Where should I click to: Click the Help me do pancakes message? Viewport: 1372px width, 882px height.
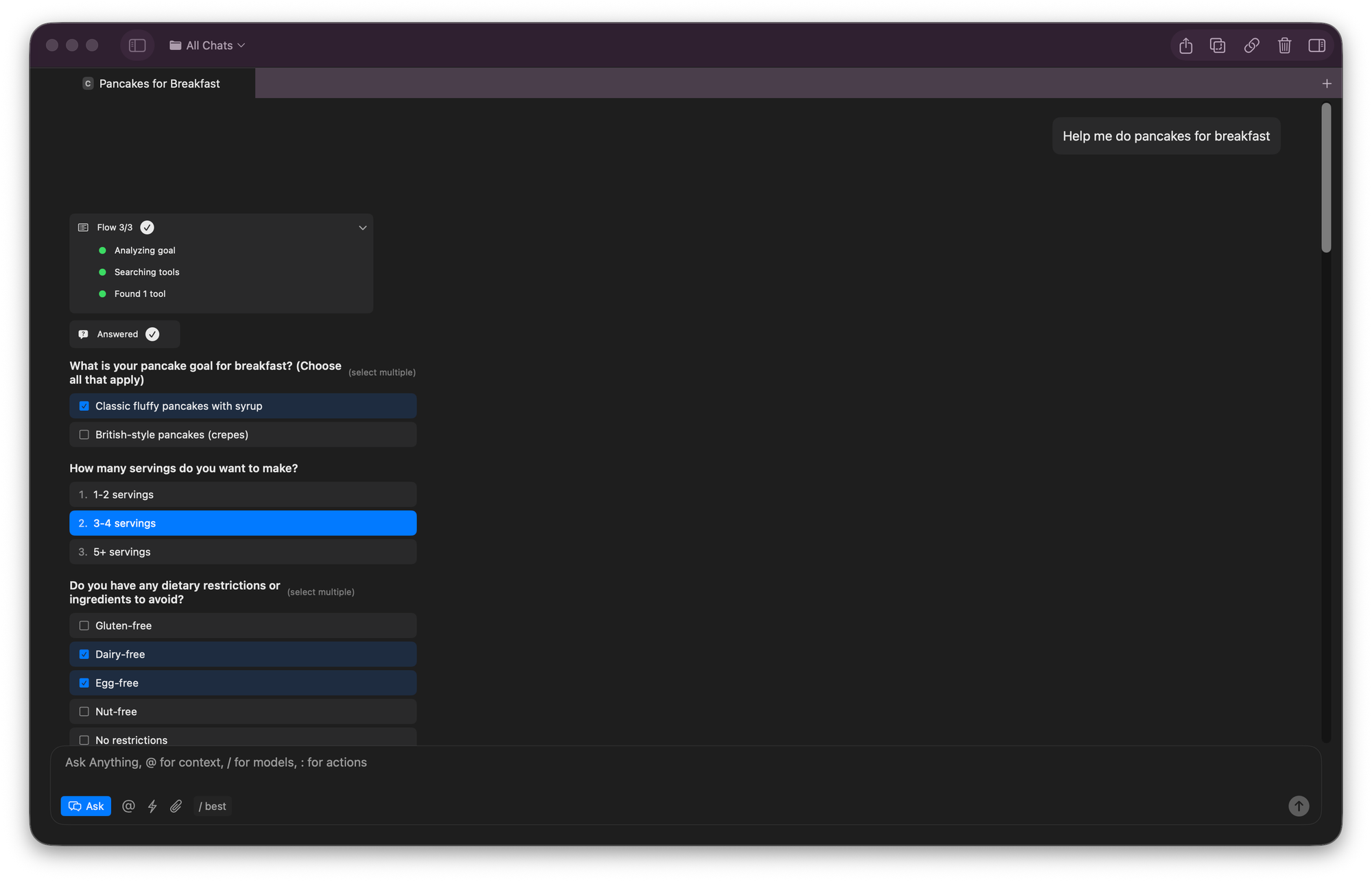[1166, 136]
